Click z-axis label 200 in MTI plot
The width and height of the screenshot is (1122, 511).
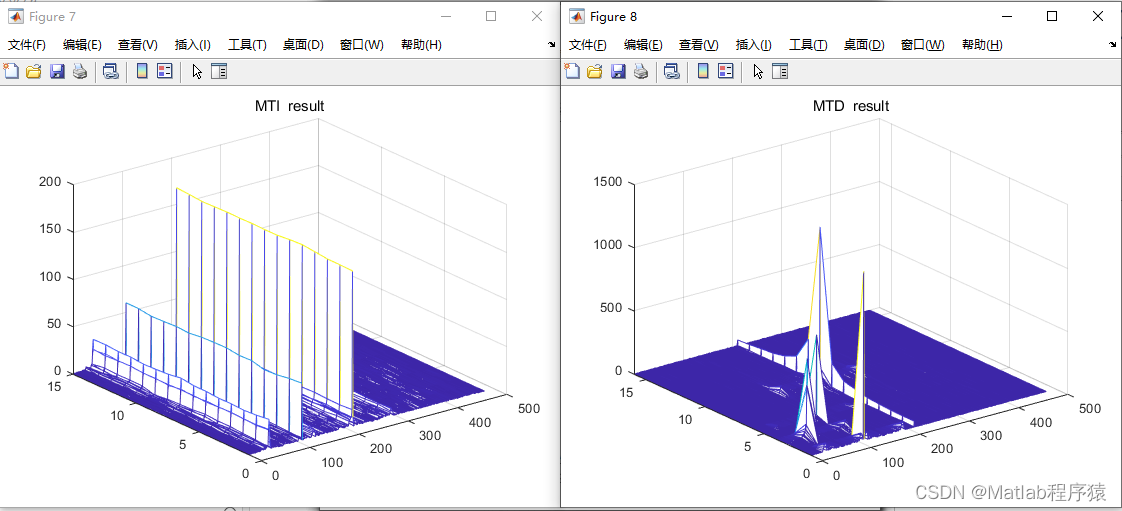(52, 182)
